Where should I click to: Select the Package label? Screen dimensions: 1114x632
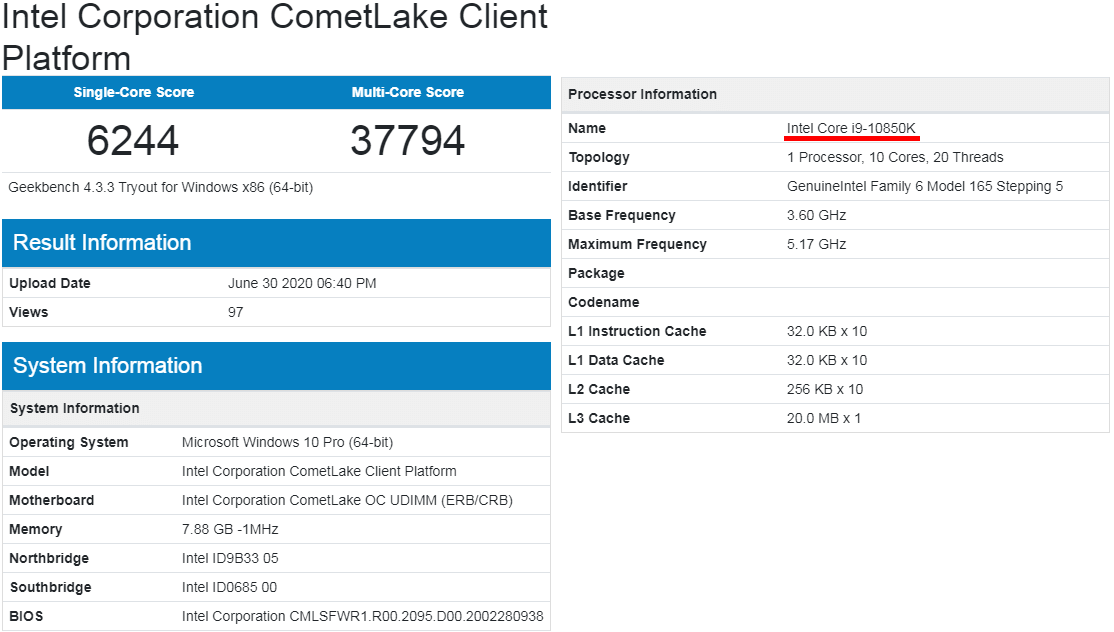pos(596,273)
